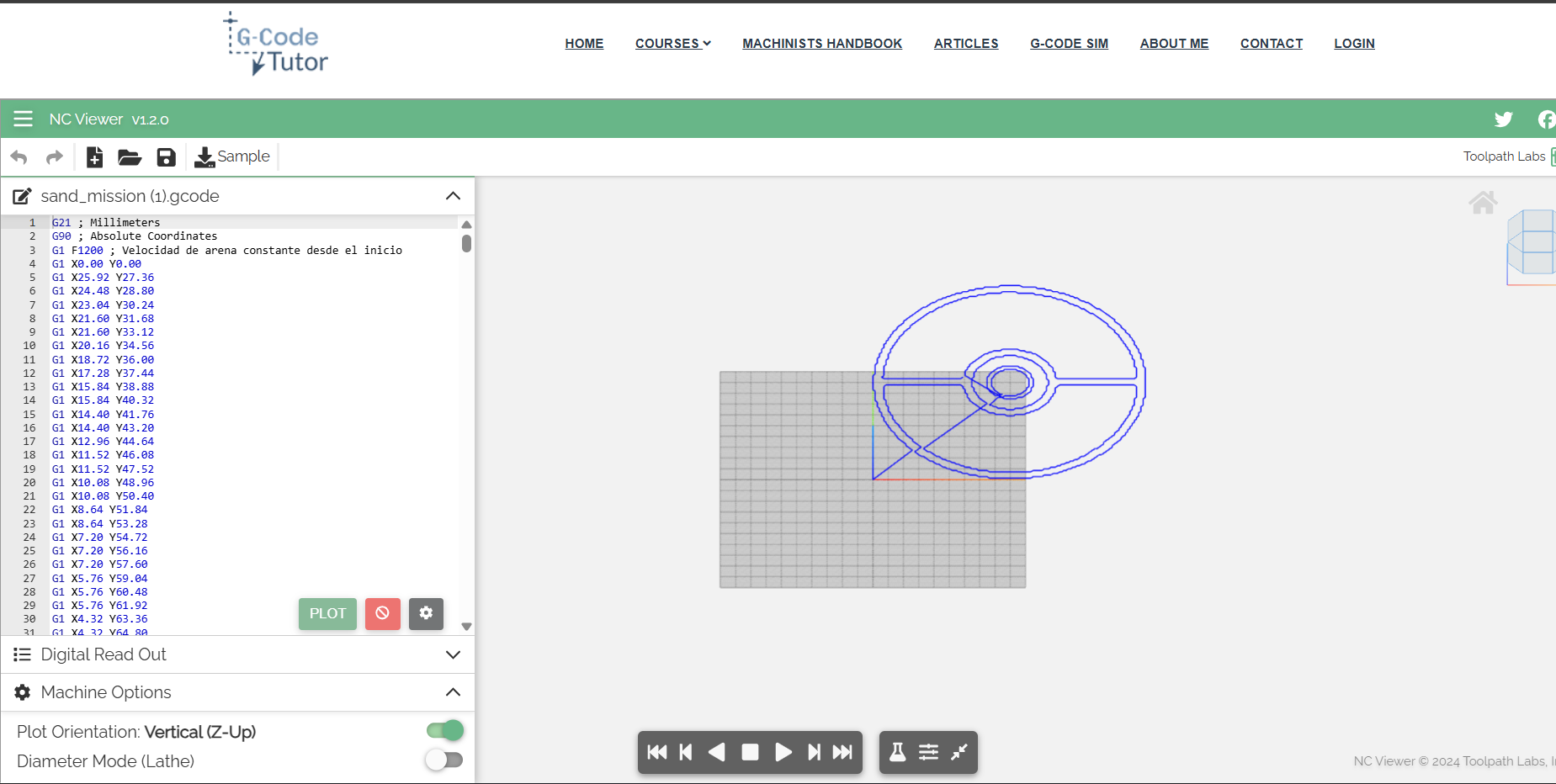Open the NC Viewer hamburger menu
This screenshot has height=784, width=1556.
tap(24, 119)
